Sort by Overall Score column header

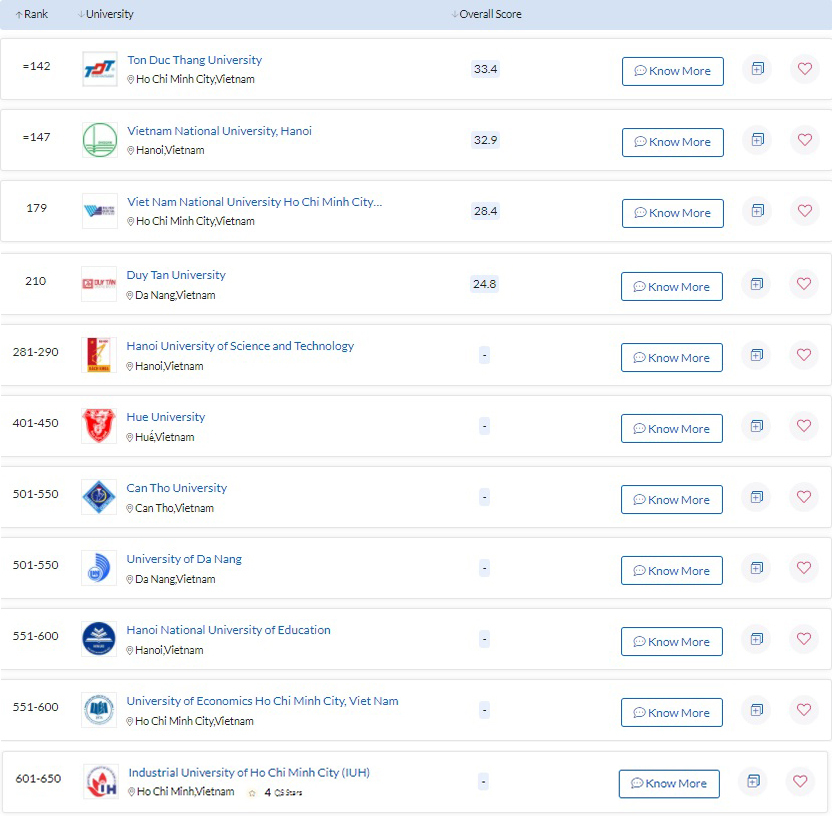tap(487, 14)
